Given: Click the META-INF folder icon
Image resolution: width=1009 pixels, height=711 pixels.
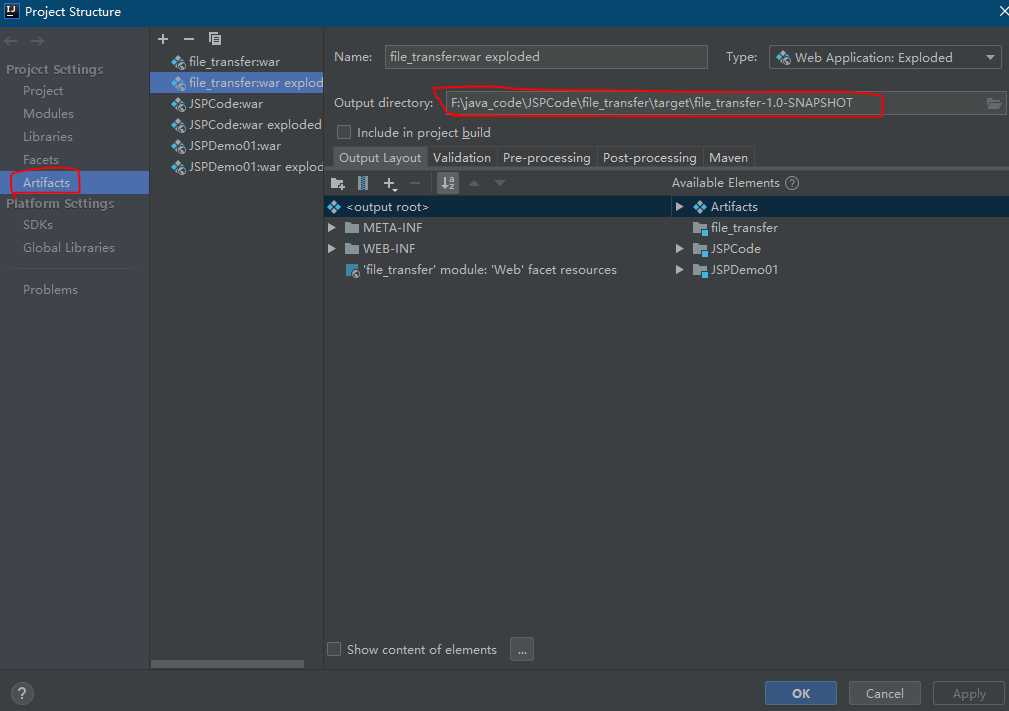Looking at the screenshot, I should click(351, 228).
